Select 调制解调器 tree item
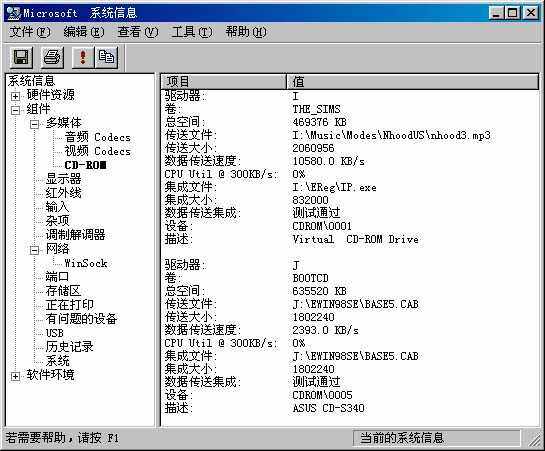Viewport: 545px width, 451px height. click(x=75, y=235)
